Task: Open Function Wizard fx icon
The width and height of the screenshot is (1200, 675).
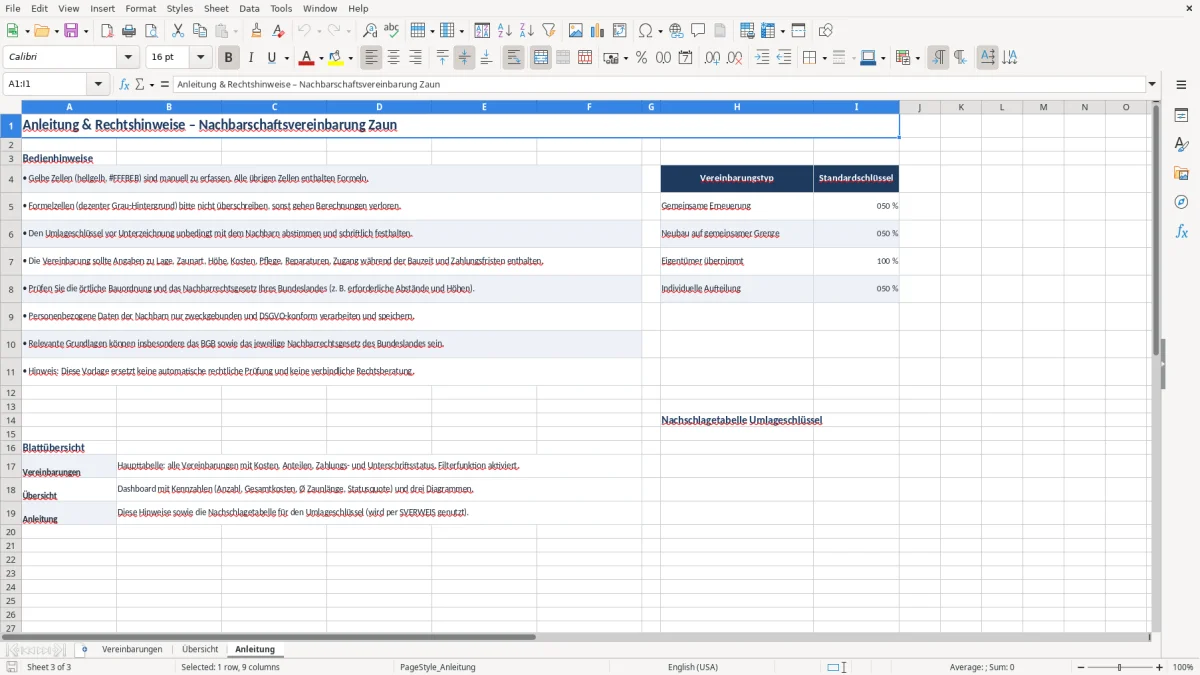Action: pyautogui.click(x=125, y=85)
